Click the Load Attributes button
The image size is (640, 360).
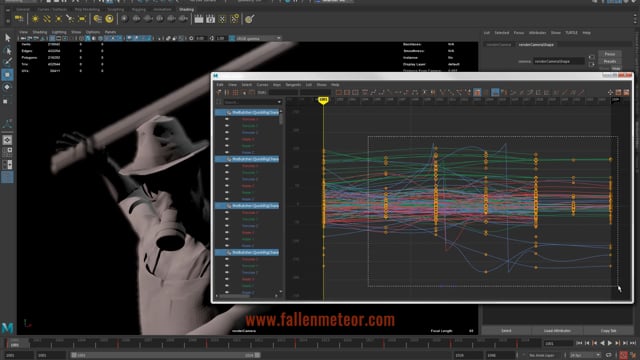pos(557,331)
